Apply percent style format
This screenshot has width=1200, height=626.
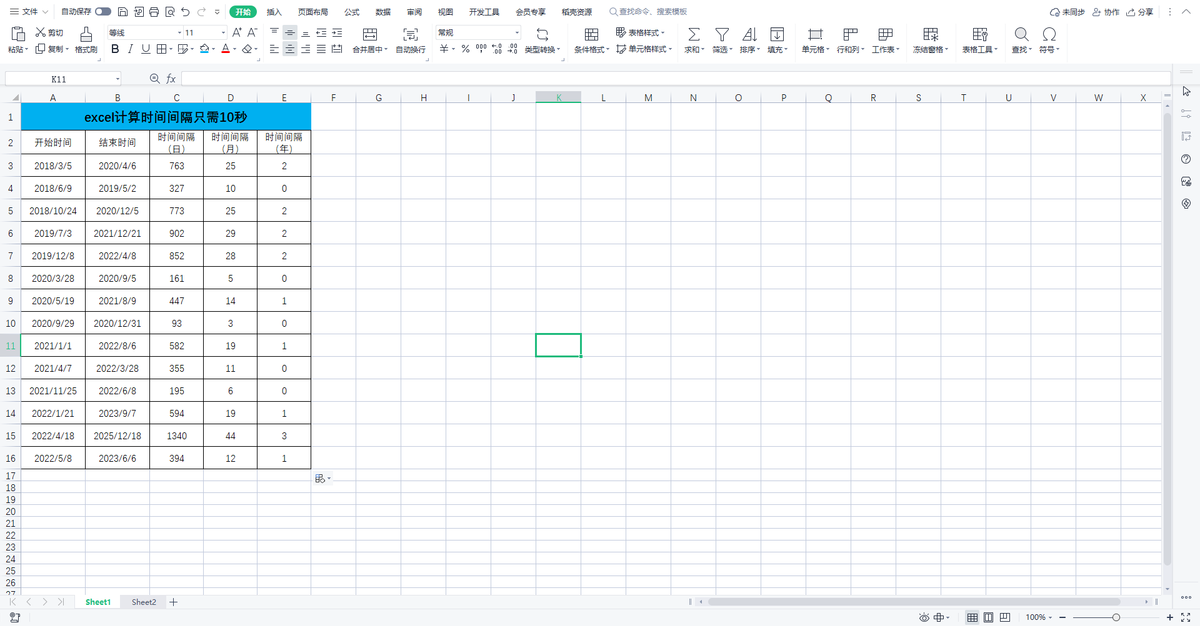(x=465, y=48)
